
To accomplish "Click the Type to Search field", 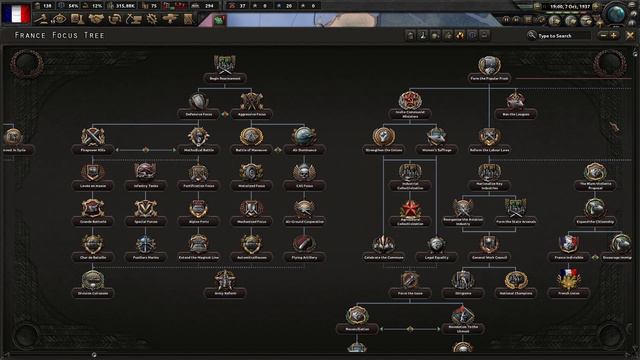I will coord(564,36).
